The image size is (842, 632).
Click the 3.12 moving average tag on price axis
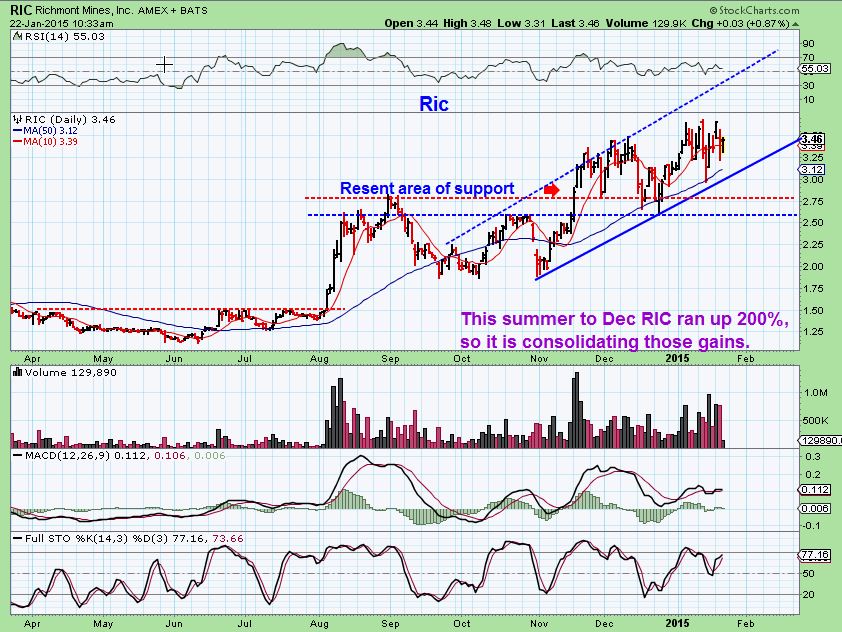812,170
